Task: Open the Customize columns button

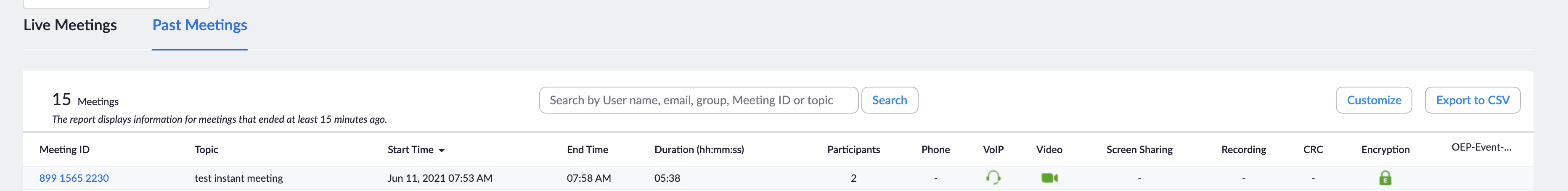Action: [x=1373, y=101]
